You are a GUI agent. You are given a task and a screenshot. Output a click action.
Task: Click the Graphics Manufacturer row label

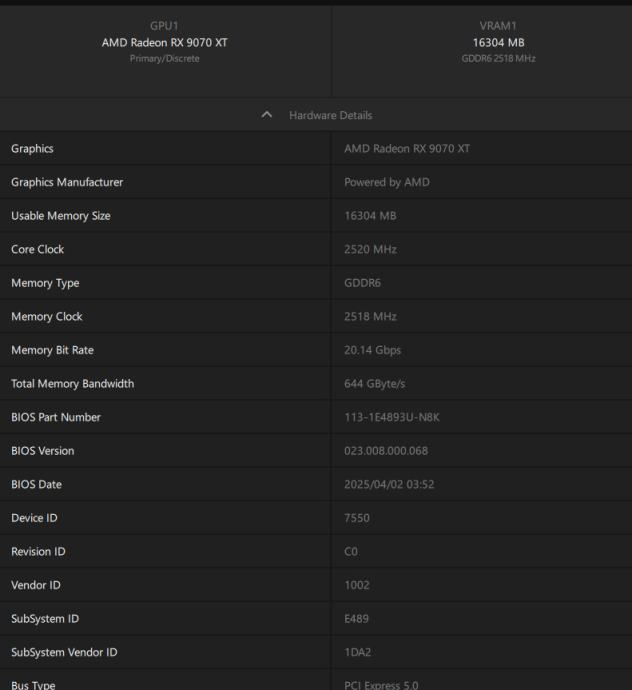click(x=67, y=183)
